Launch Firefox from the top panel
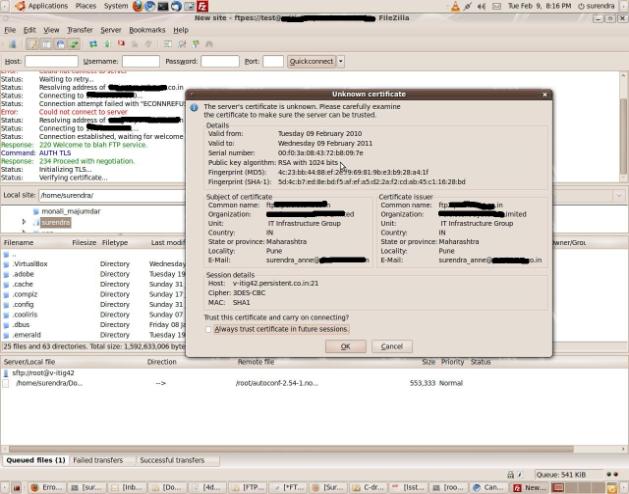Screen dimensions: 629x494 coord(138,6)
